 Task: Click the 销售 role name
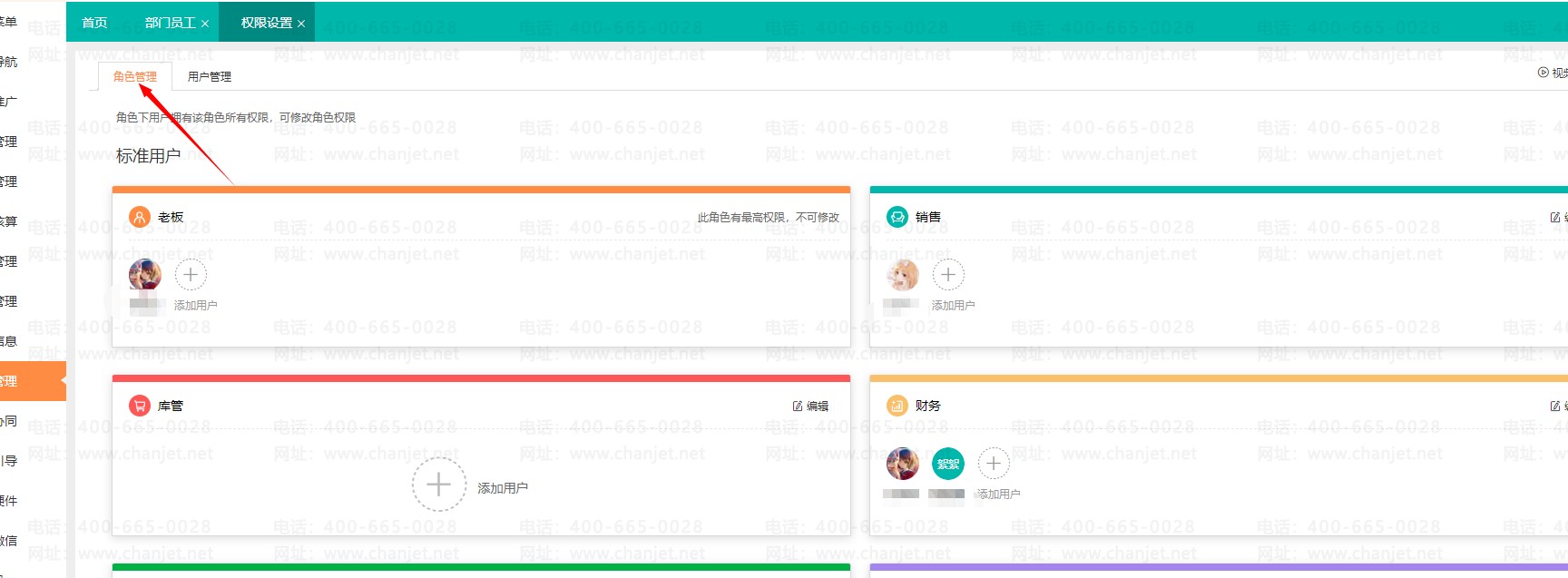click(x=928, y=217)
